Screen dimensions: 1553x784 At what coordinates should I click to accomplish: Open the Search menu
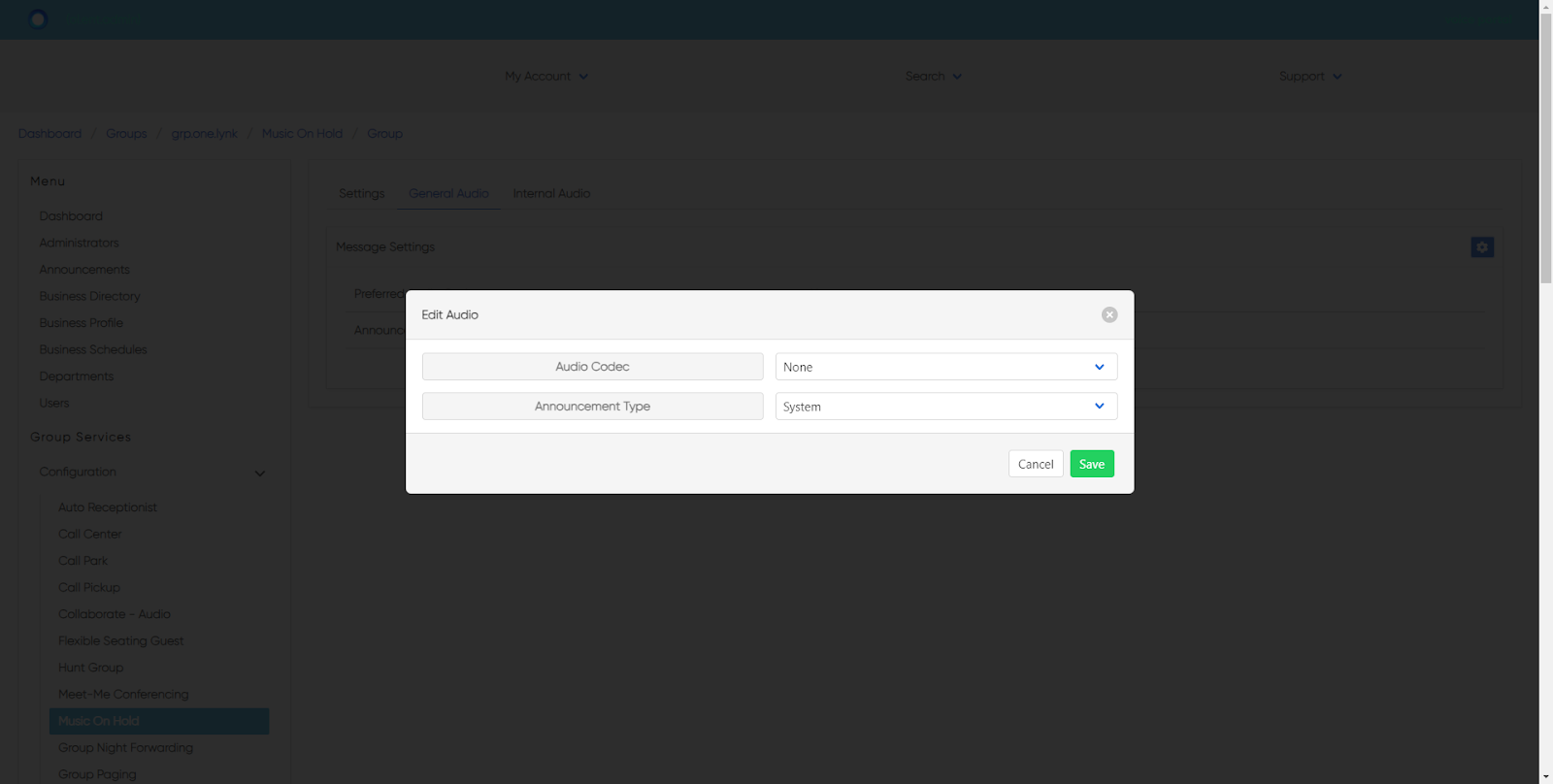coord(934,76)
